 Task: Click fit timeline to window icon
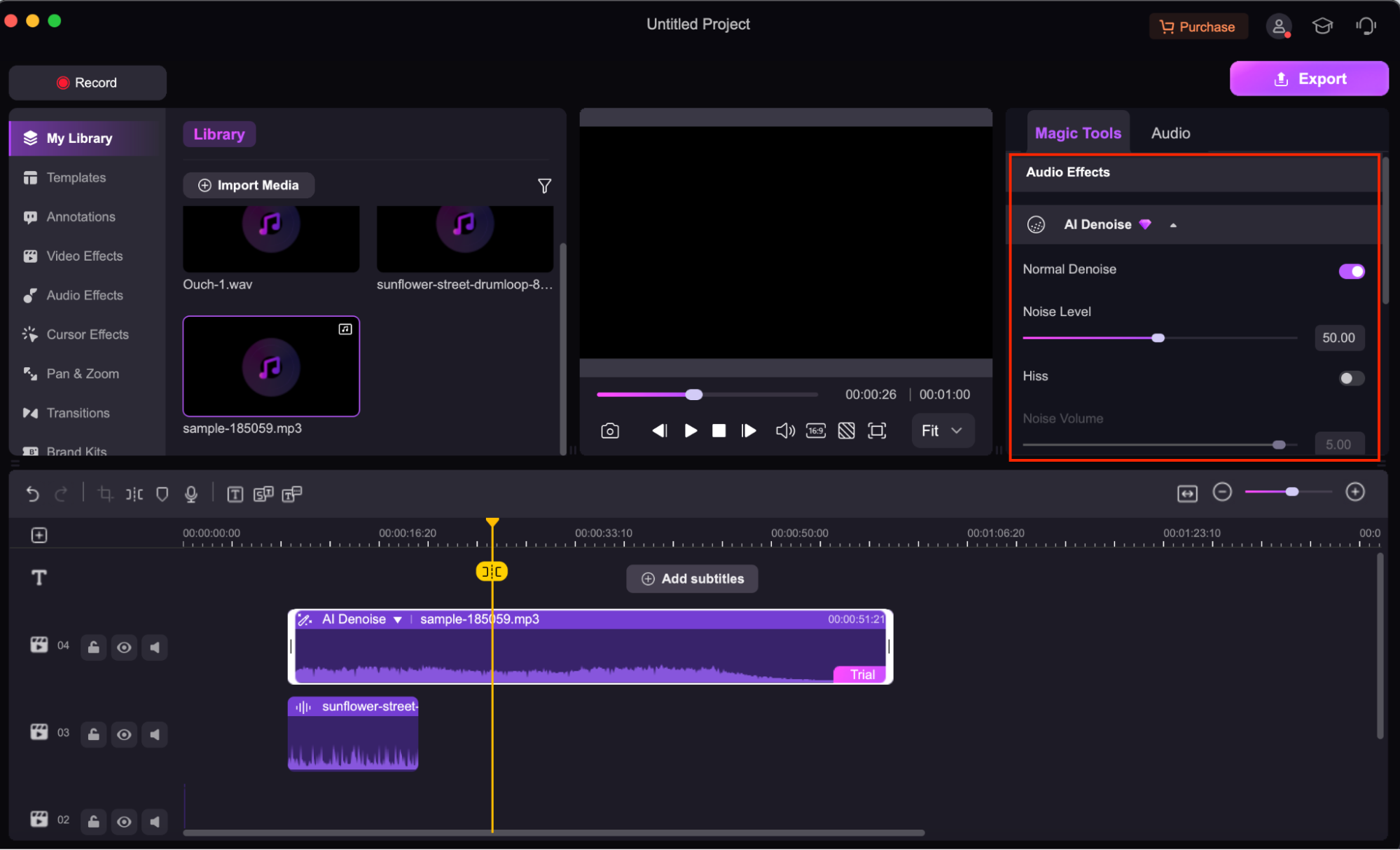[x=1187, y=493]
